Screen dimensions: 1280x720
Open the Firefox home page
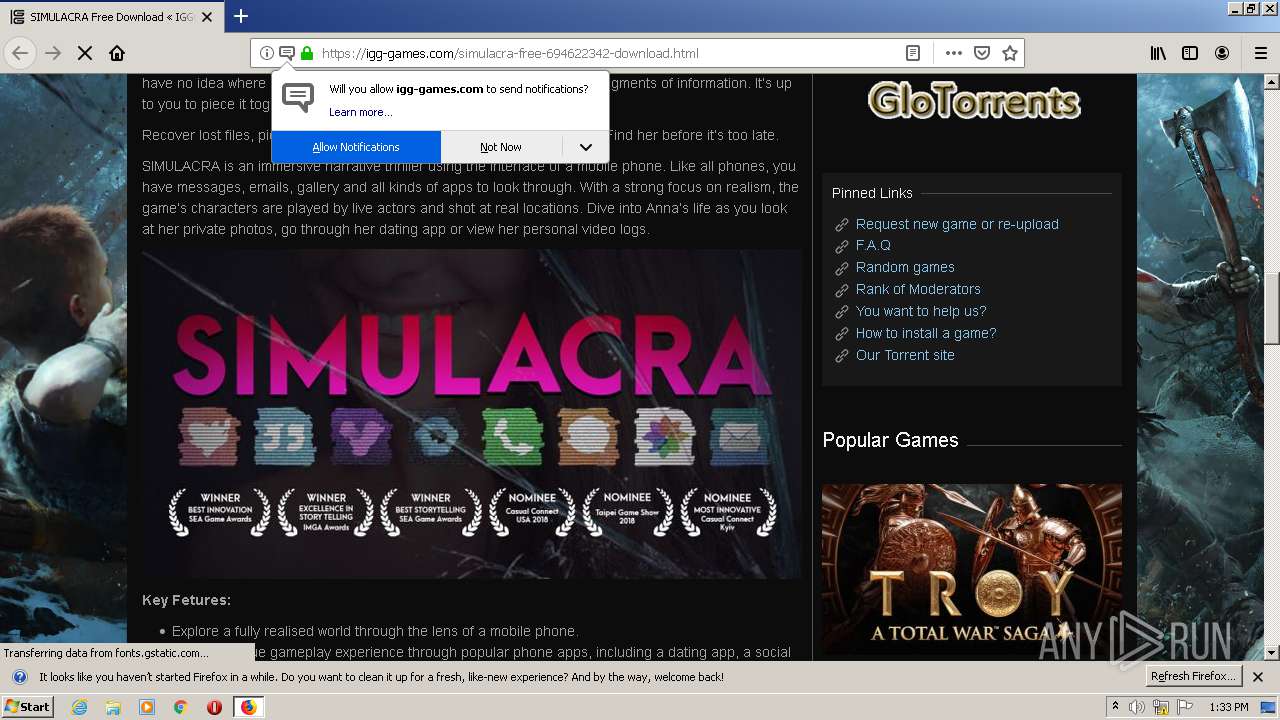(117, 53)
